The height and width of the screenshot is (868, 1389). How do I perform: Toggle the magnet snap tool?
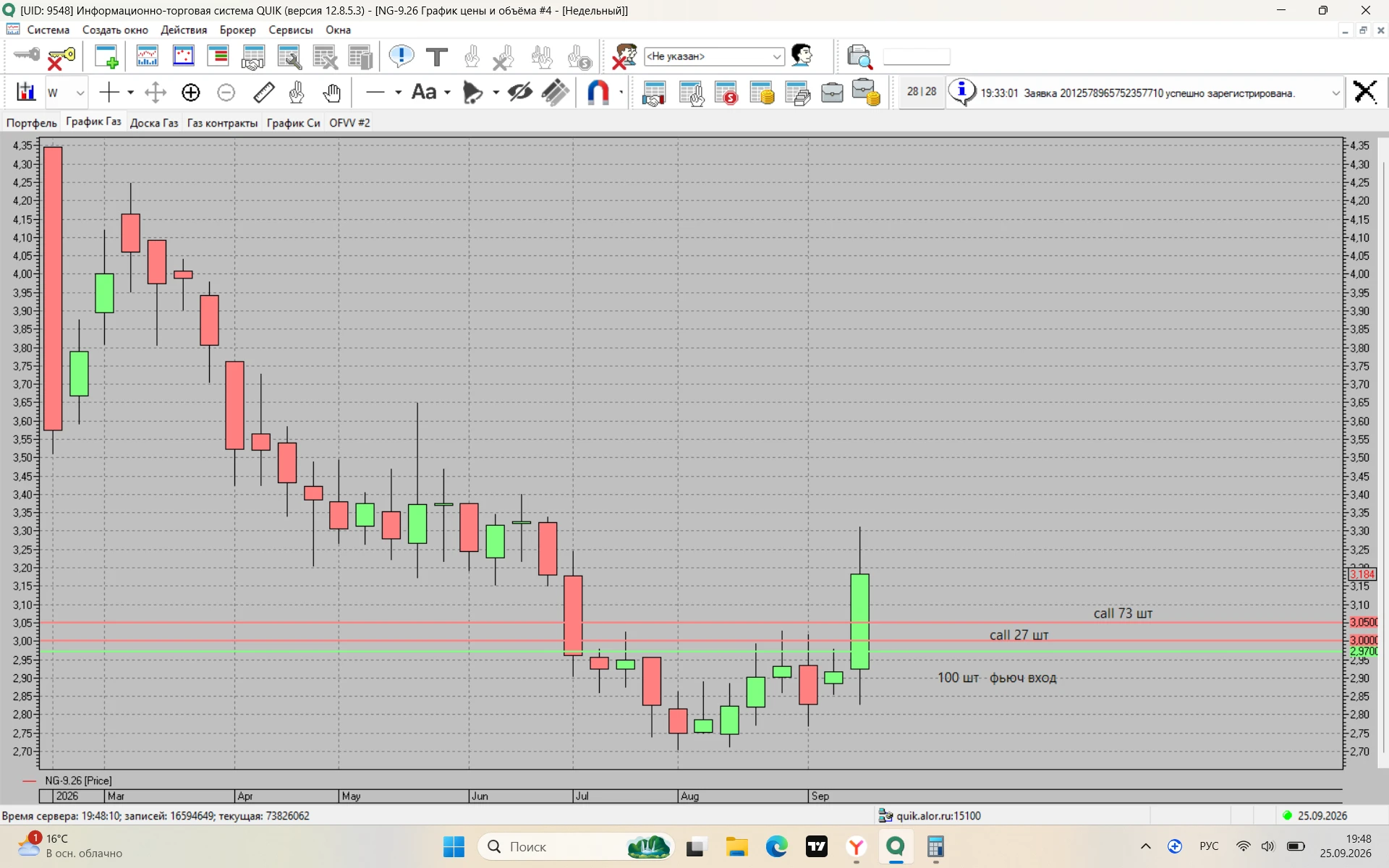(x=598, y=93)
